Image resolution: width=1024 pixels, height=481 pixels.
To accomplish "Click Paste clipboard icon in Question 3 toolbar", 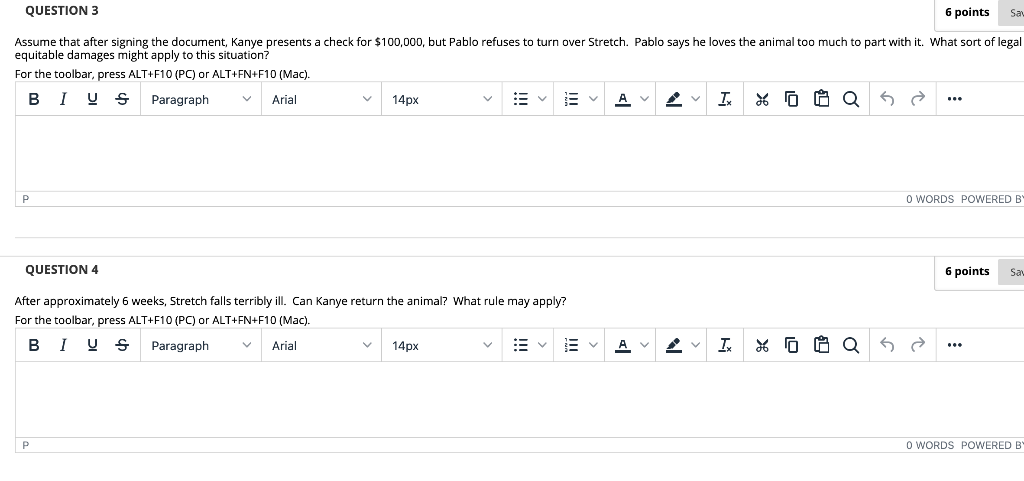I will click(x=821, y=99).
